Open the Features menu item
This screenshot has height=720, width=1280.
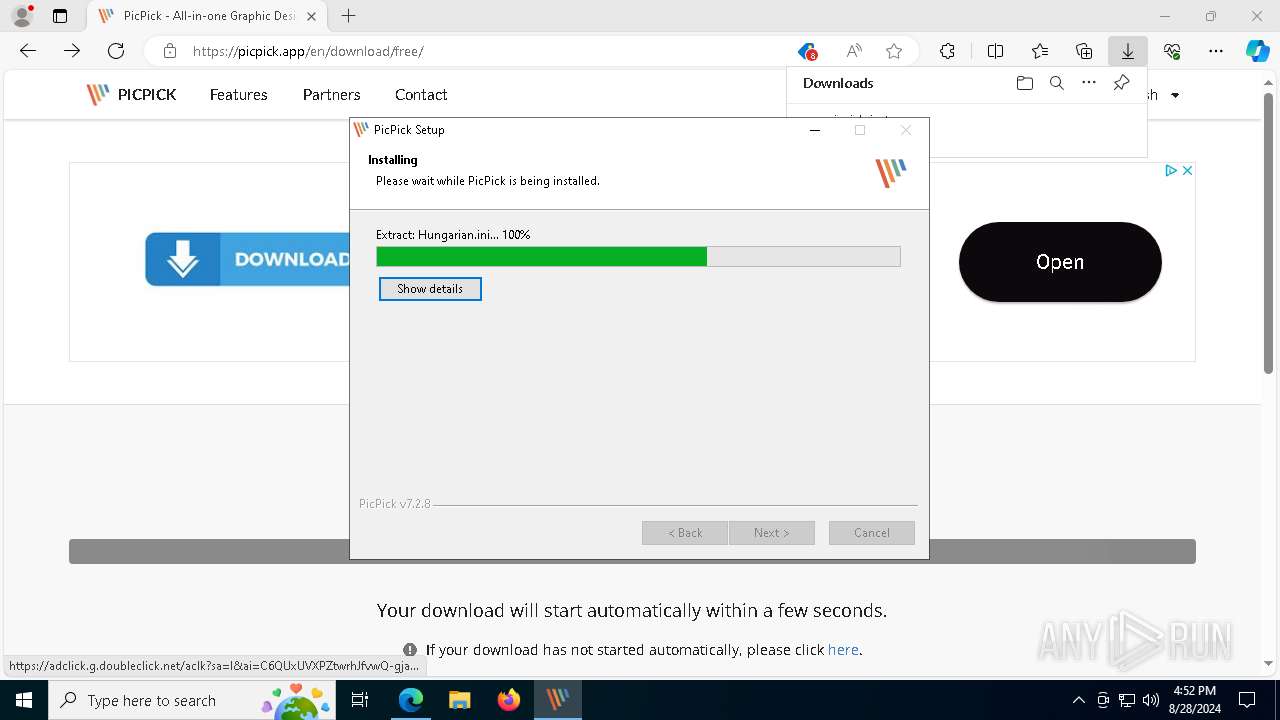click(238, 95)
